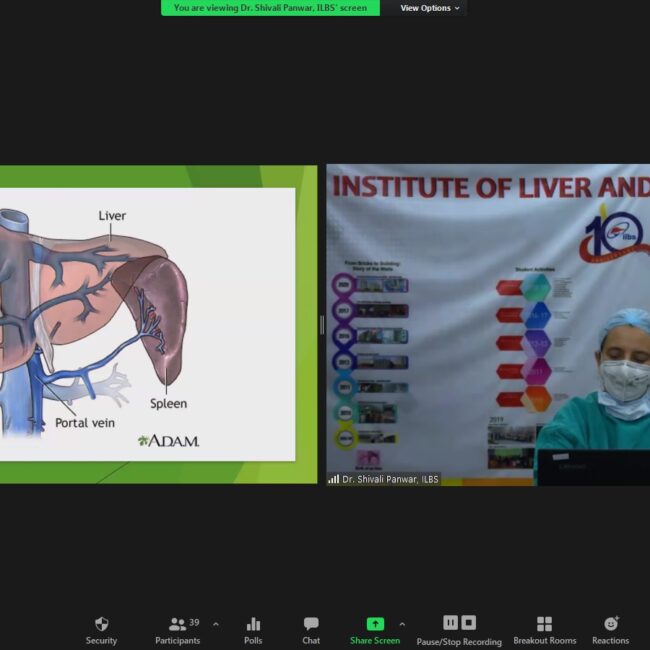Open Breakout Rooms
The width and height of the screenshot is (650, 650).
(x=544, y=624)
